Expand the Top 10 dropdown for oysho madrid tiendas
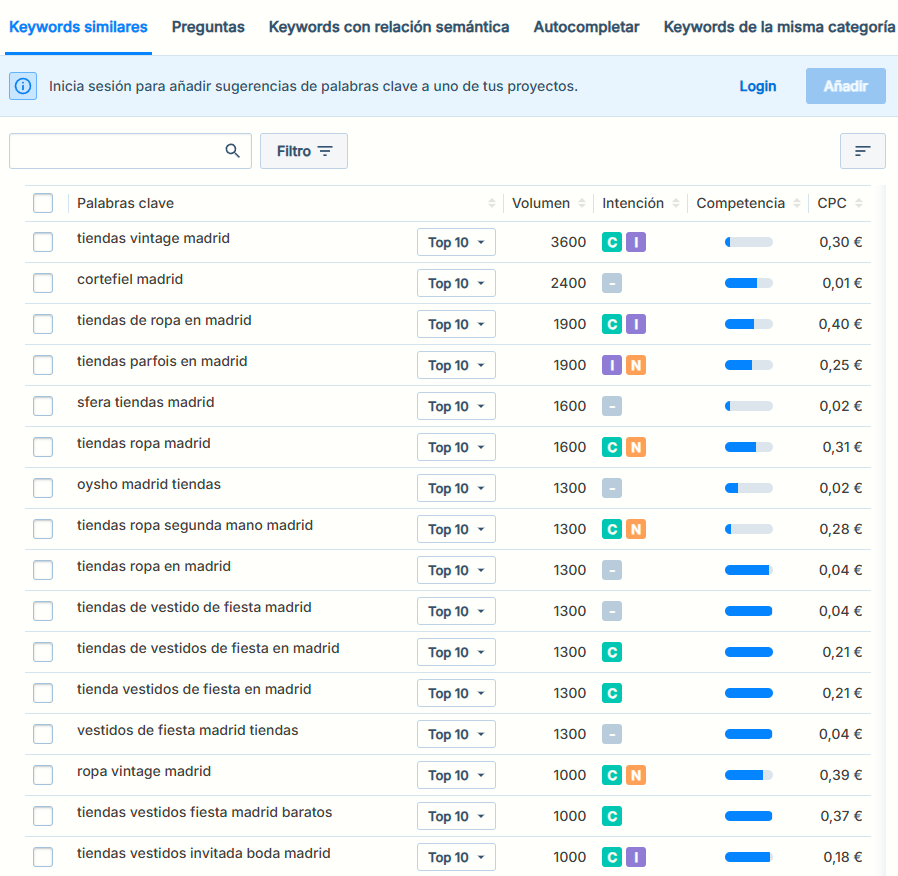 tap(456, 489)
